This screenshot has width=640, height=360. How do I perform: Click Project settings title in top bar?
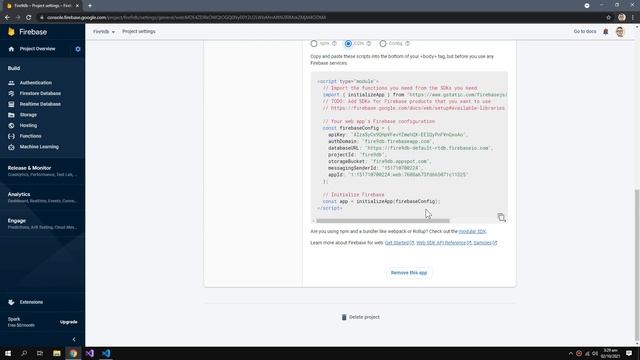[x=139, y=31]
